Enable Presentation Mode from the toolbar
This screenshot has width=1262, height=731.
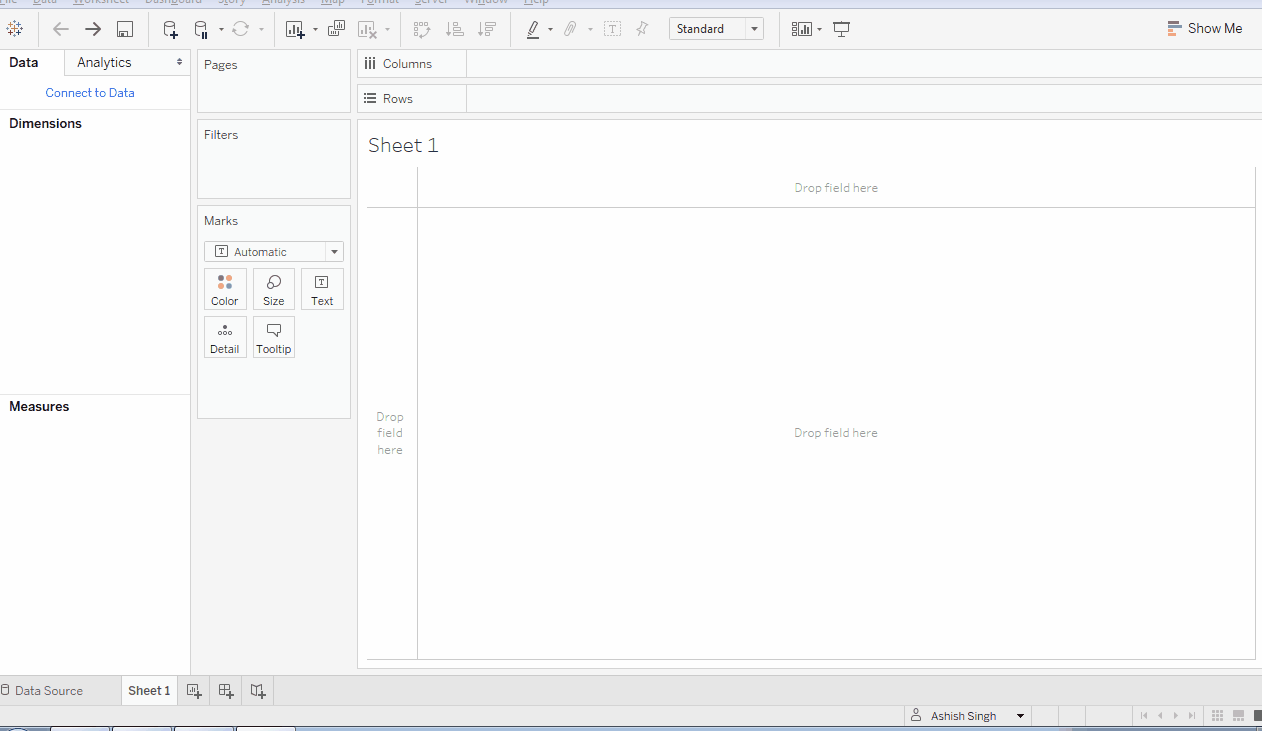[x=841, y=29]
